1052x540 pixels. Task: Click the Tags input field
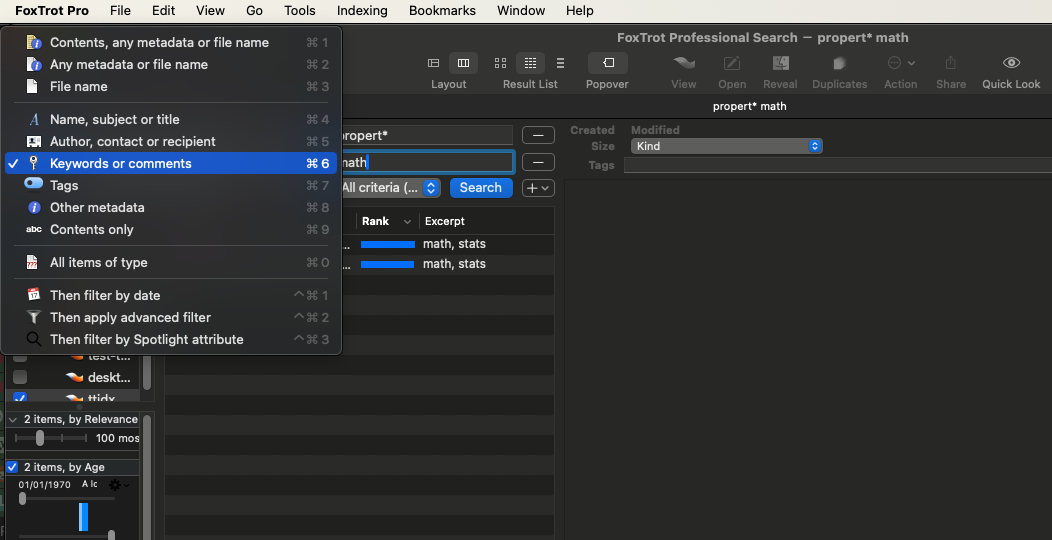point(836,165)
